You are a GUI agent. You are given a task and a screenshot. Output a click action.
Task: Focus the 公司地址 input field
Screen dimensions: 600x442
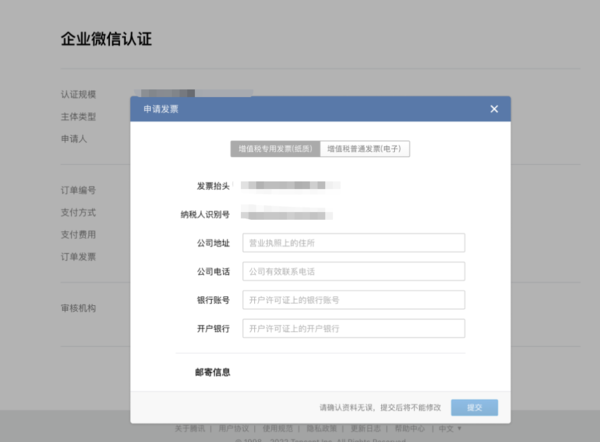tap(354, 243)
